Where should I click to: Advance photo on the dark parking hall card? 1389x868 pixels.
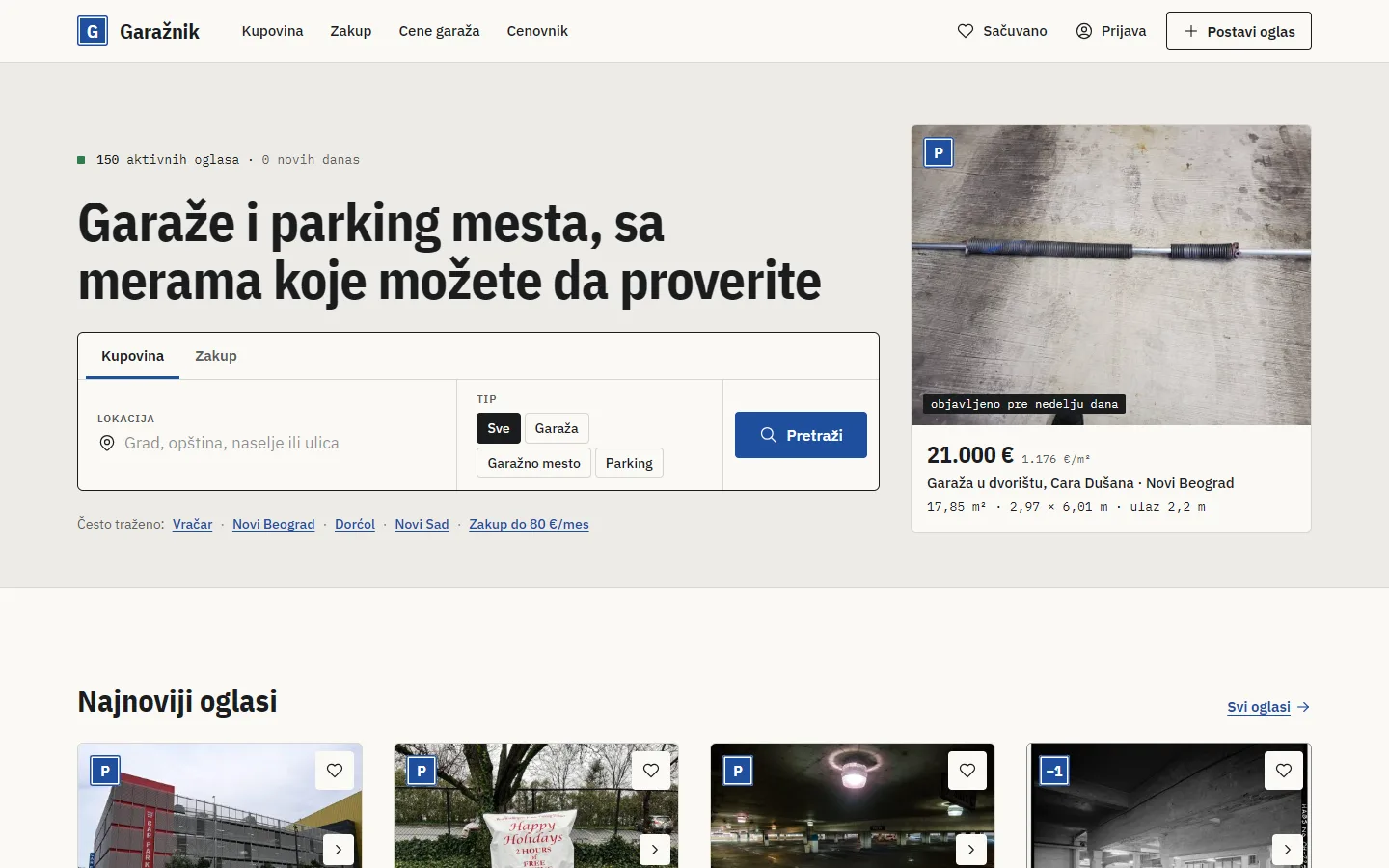(x=971, y=850)
